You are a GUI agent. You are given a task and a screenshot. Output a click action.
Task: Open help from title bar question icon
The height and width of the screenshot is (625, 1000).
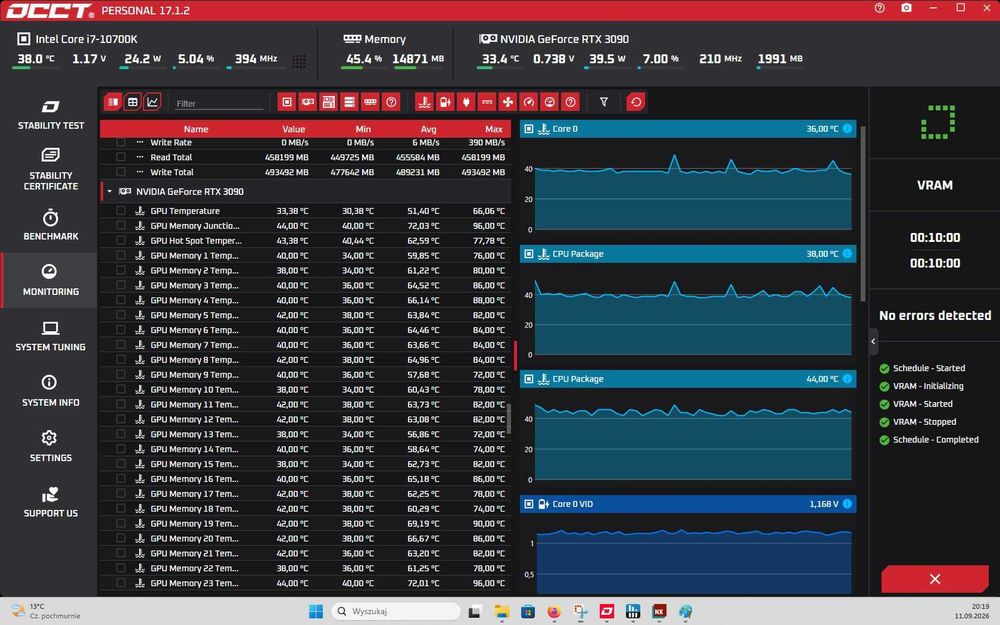[879, 8]
